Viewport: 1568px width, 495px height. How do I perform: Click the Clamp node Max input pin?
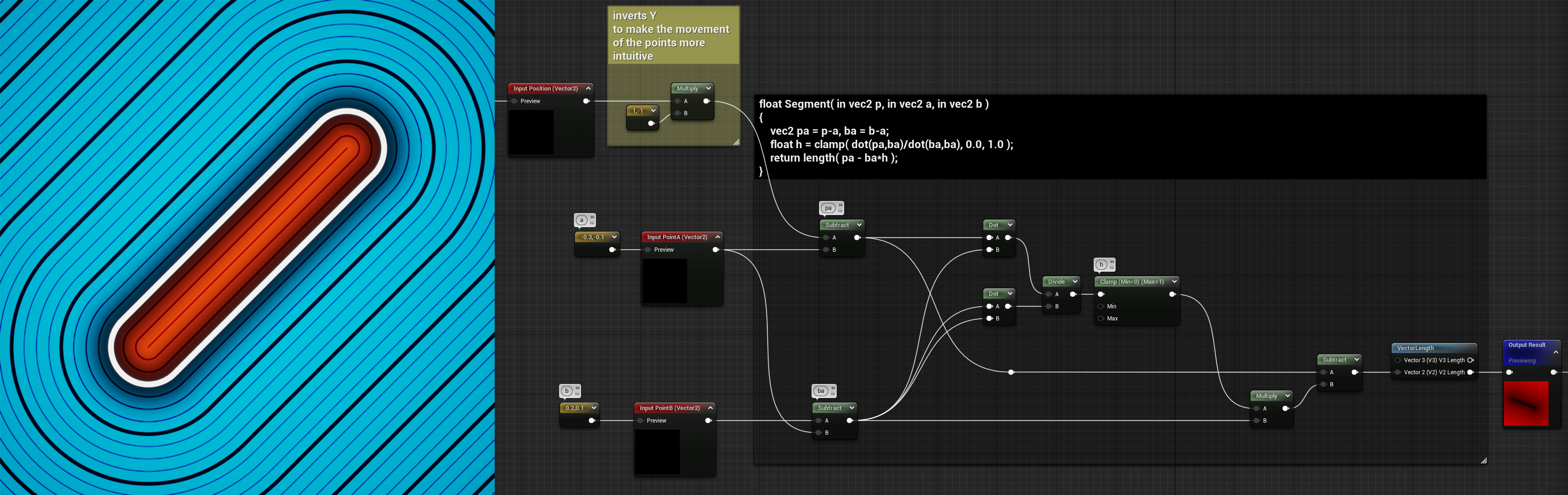pyautogui.click(x=1101, y=319)
